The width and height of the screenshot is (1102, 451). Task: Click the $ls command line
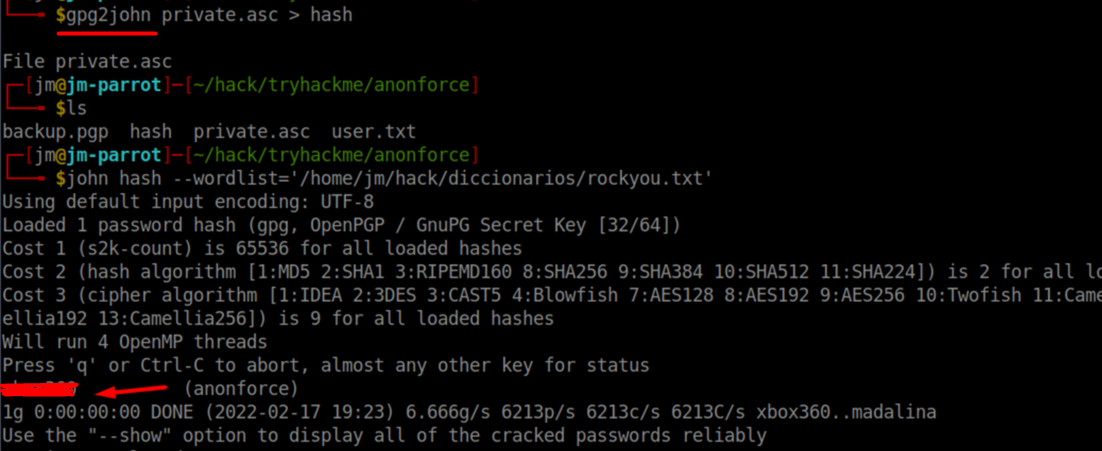(x=72, y=109)
